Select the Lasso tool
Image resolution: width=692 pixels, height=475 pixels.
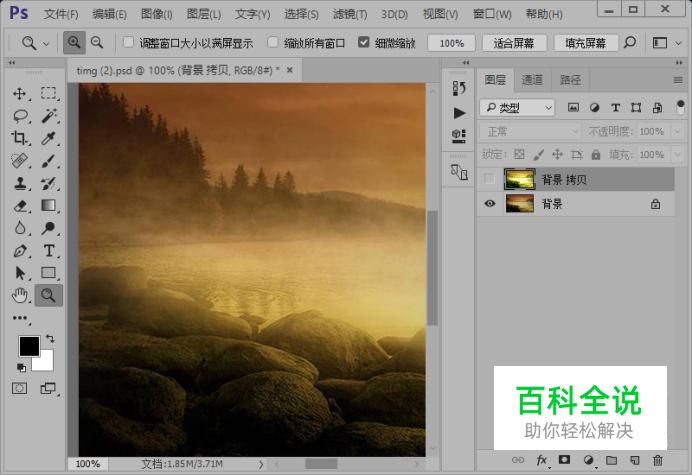pyautogui.click(x=20, y=116)
